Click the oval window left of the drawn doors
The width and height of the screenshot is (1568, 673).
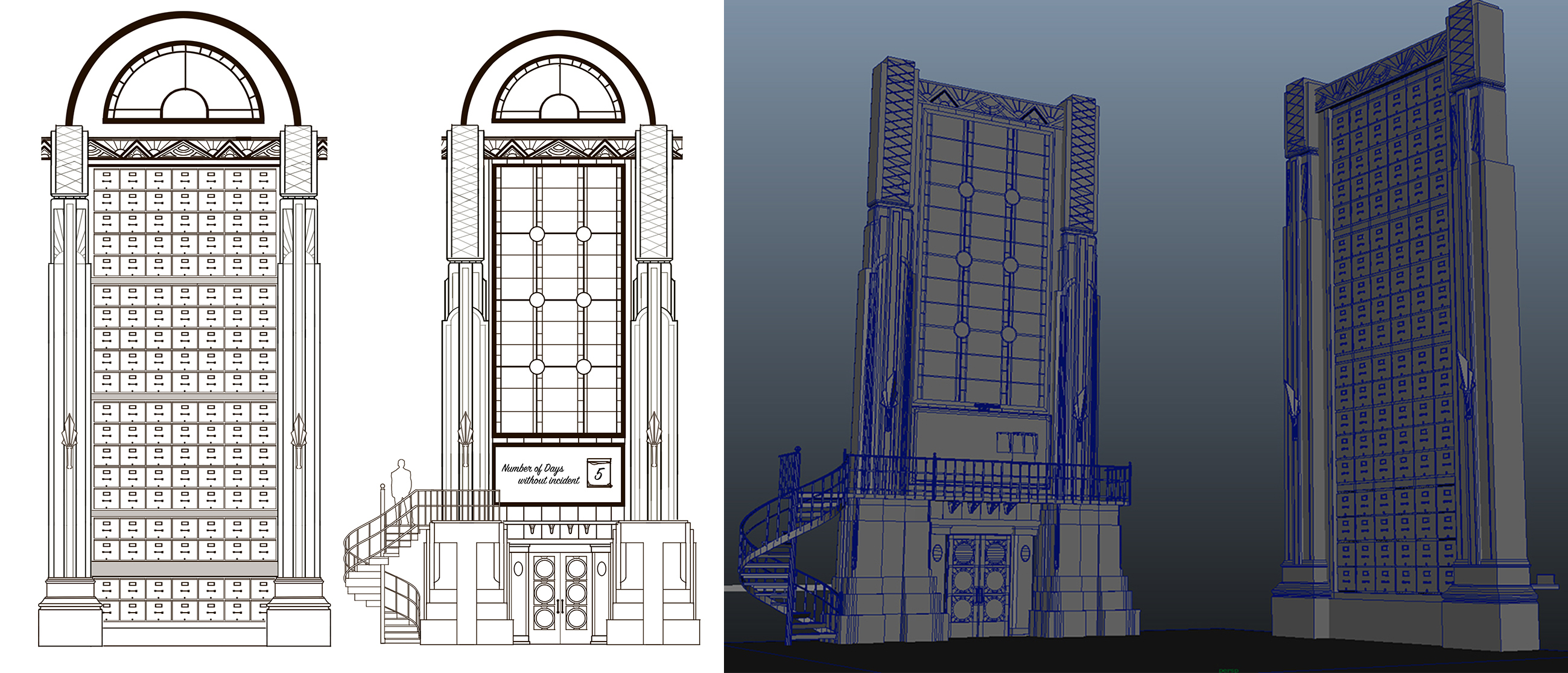518,569
